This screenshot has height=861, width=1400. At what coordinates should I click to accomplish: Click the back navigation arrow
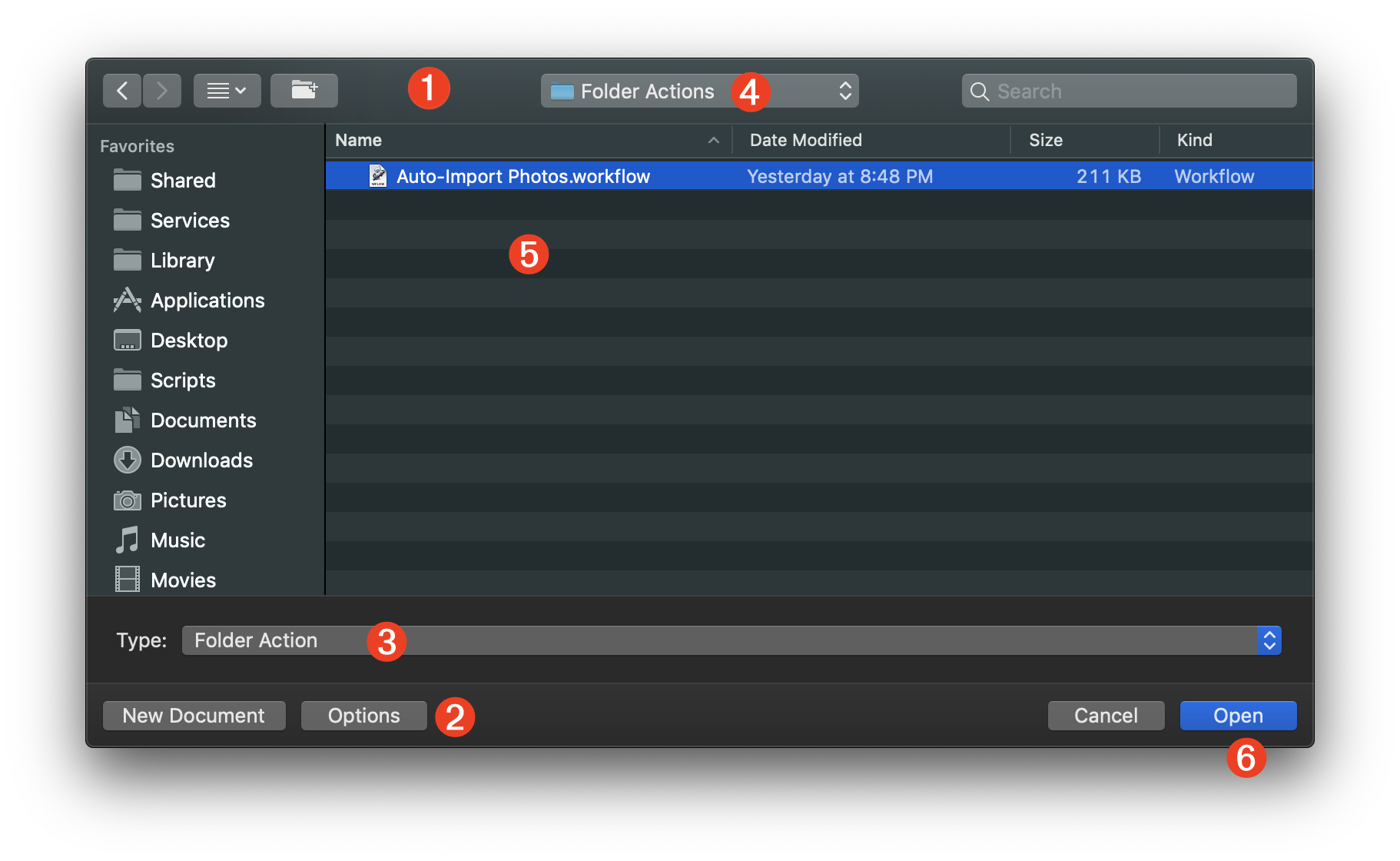121,90
